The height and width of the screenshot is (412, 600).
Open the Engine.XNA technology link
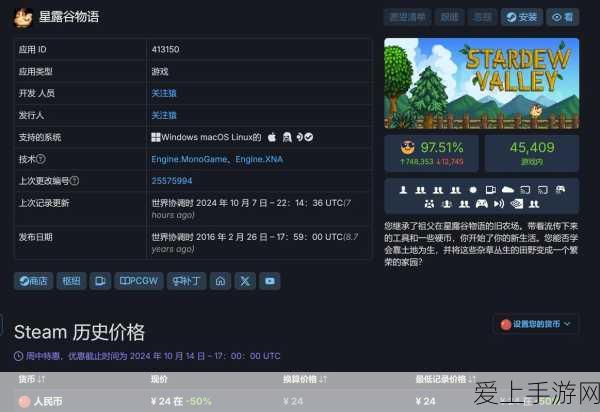259,159
